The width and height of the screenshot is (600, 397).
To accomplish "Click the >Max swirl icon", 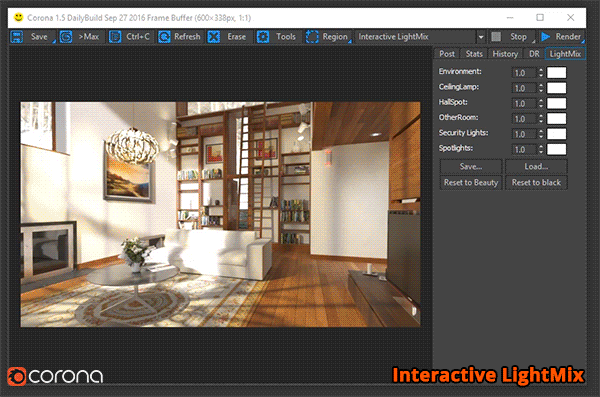I will pyautogui.click(x=66, y=37).
